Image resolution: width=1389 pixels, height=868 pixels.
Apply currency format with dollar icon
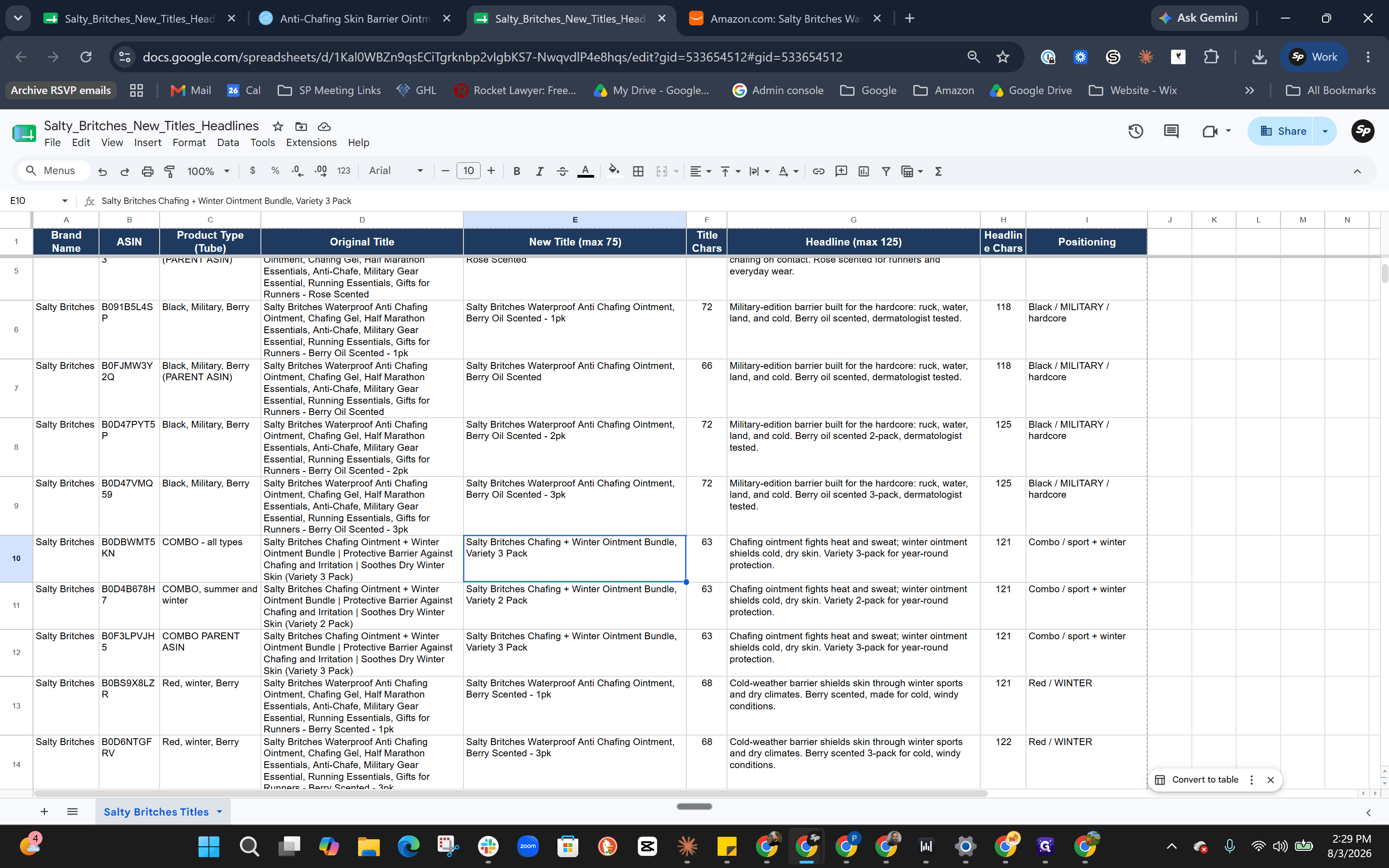click(x=253, y=170)
